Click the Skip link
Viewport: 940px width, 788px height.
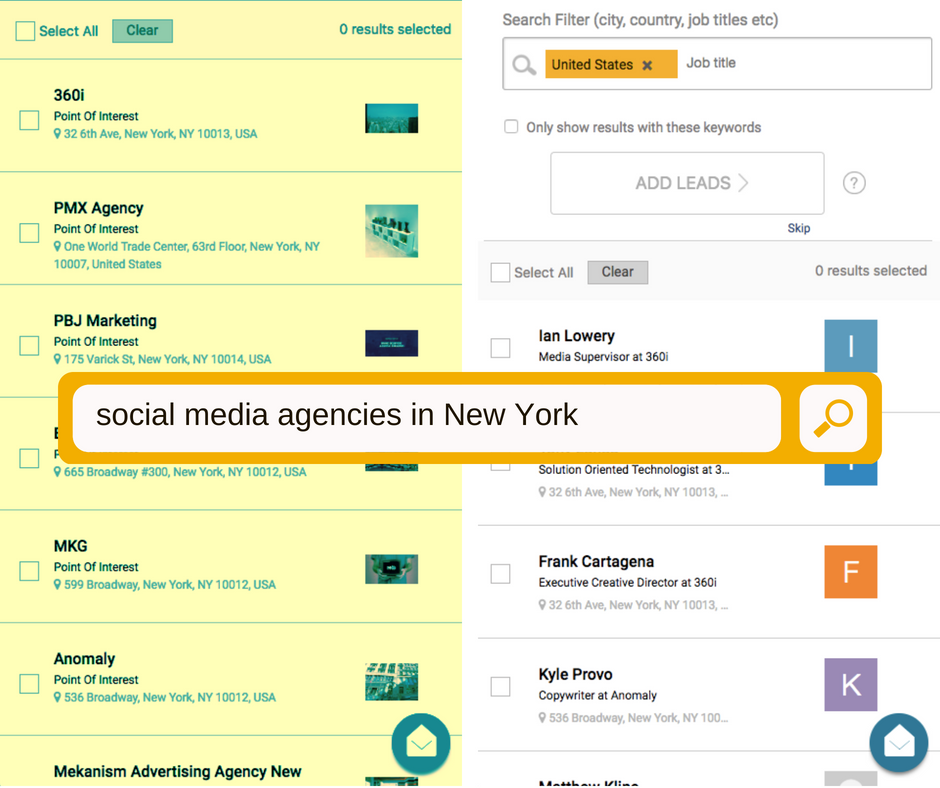[x=799, y=228]
